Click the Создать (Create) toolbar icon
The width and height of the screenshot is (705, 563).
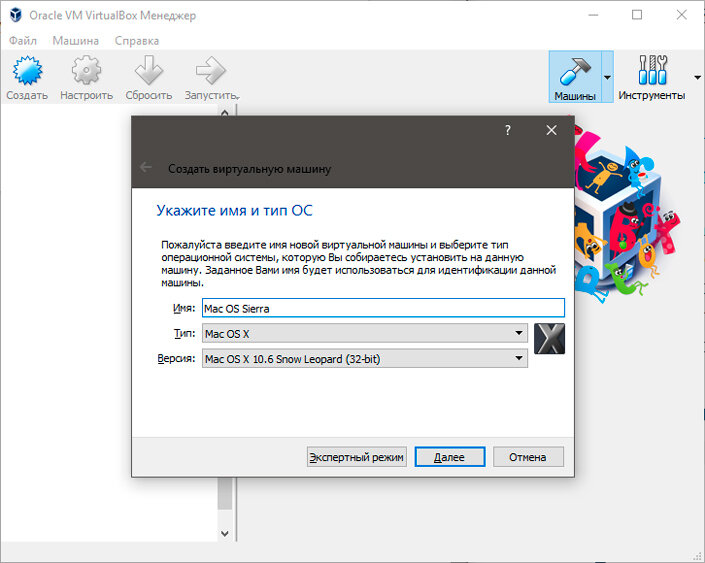tap(27, 70)
